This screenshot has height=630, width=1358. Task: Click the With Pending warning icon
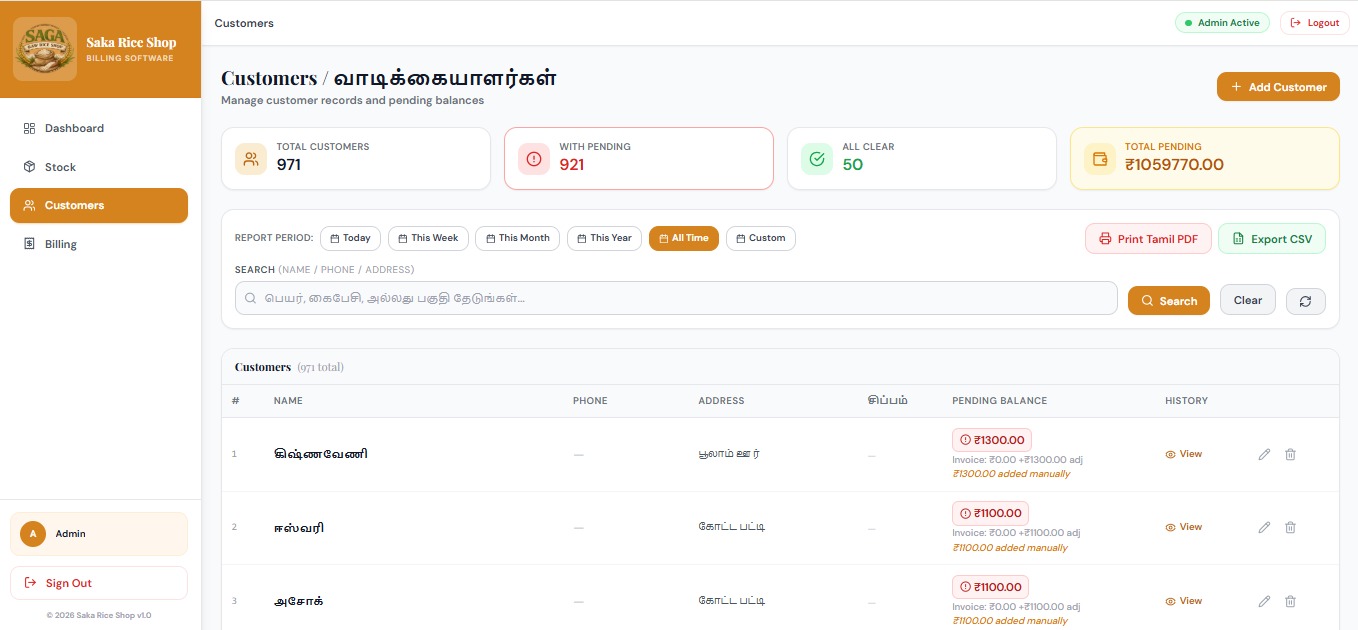click(533, 158)
